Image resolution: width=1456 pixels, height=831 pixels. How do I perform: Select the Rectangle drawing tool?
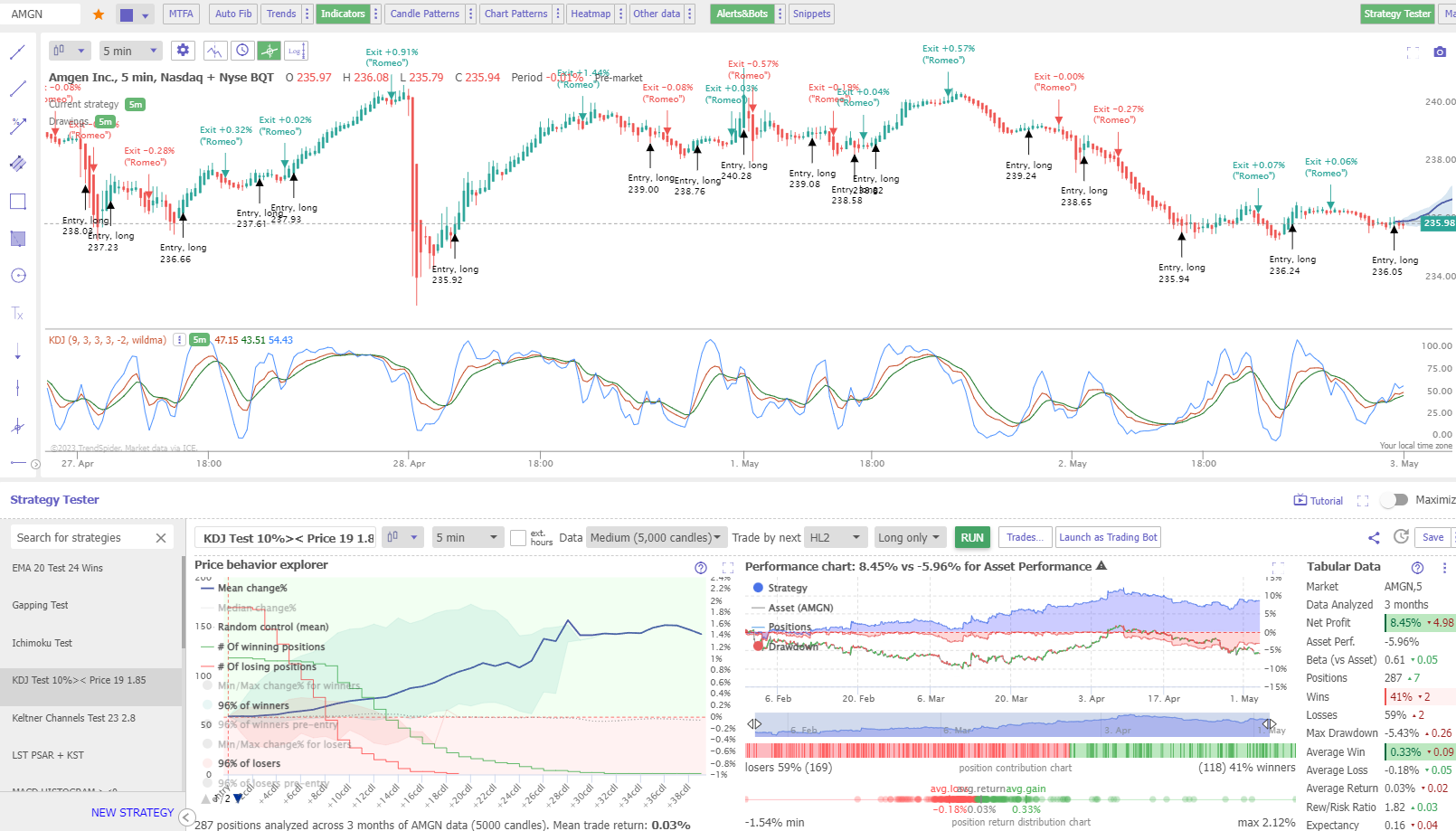[17, 201]
